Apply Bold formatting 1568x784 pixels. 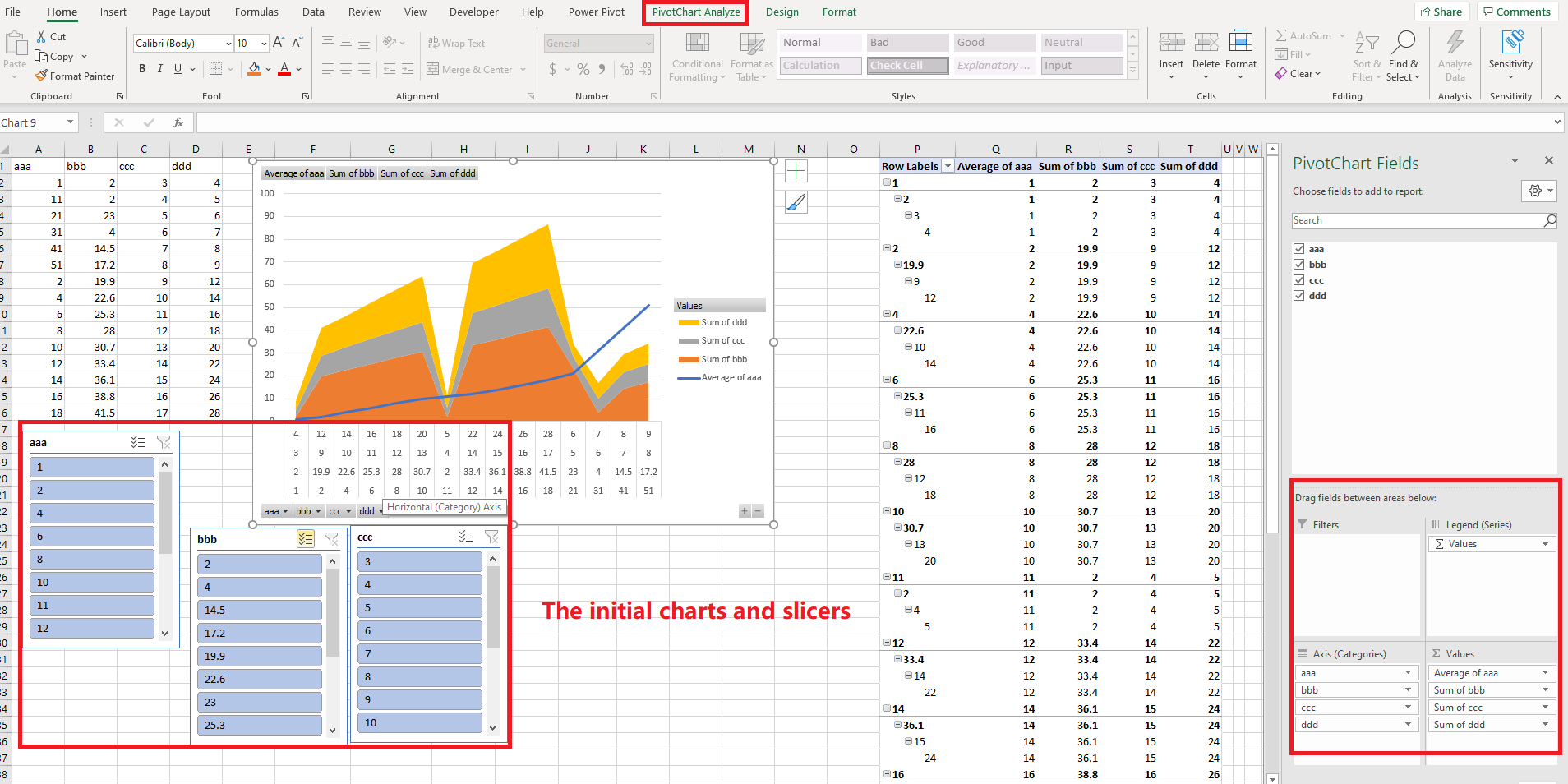[142, 69]
